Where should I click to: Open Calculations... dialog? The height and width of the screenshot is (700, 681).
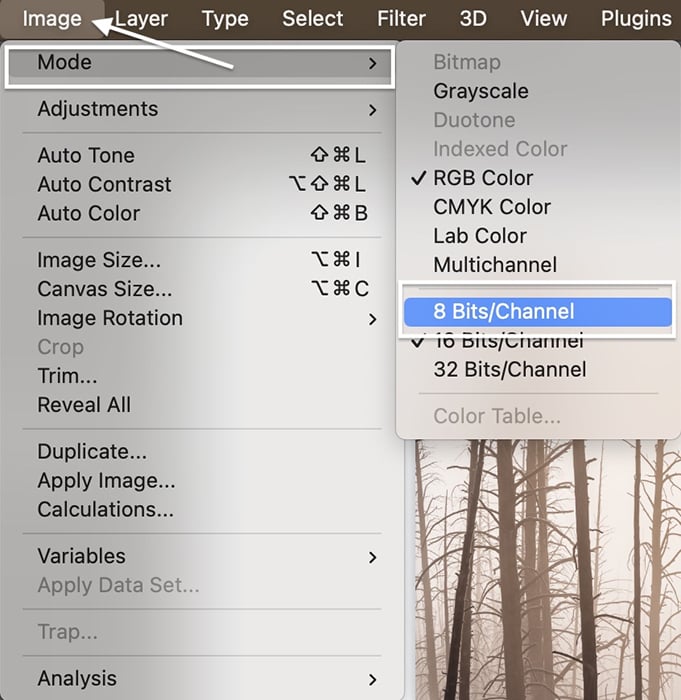click(202, 510)
